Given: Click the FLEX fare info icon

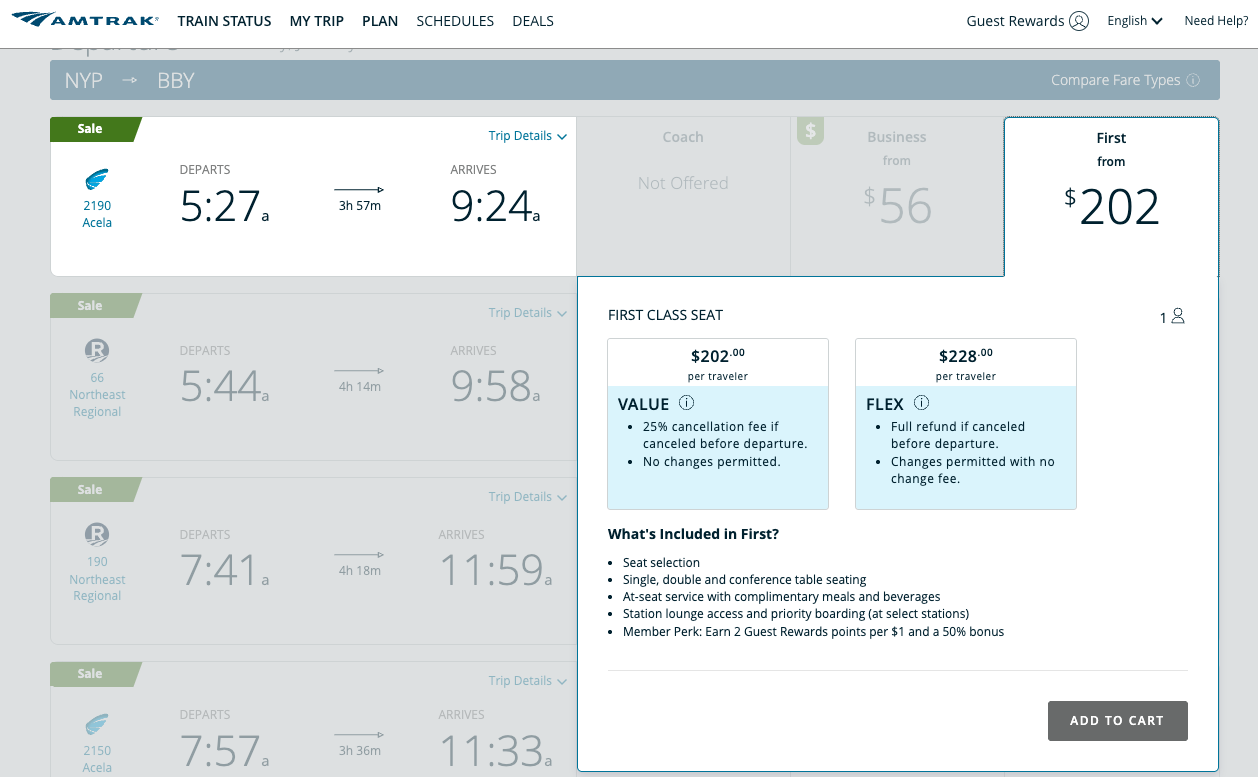Looking at the screenshot, I should (x=921, y=403).
